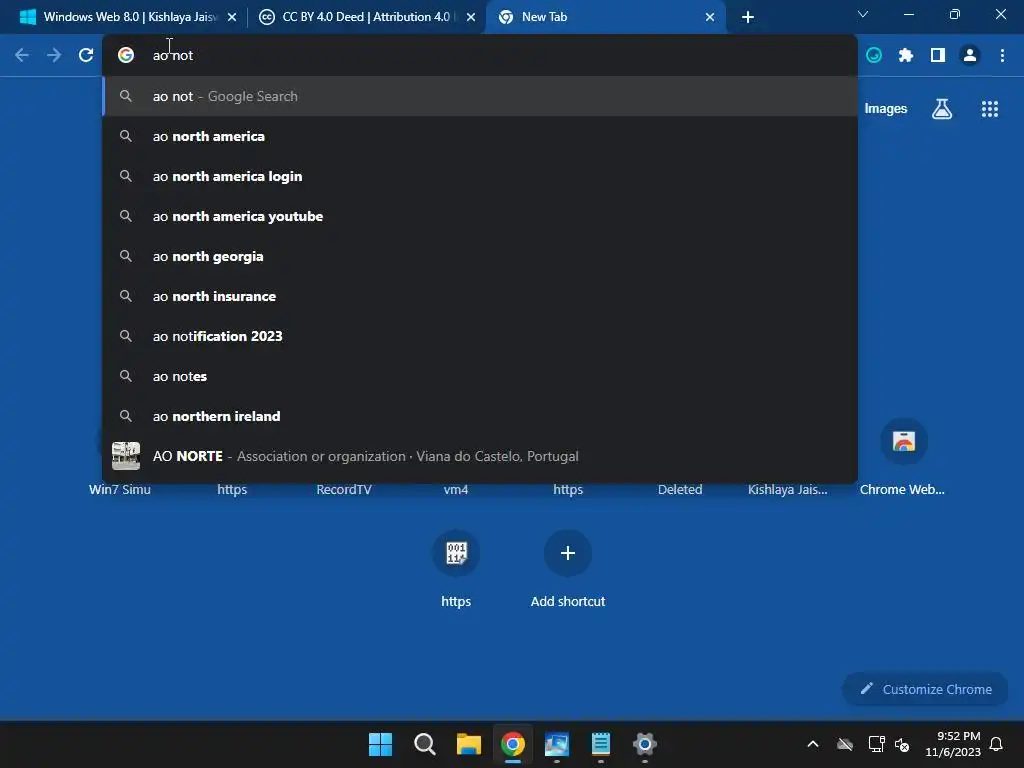Close the CC BY 4.0 Deed tab
The height and width of the screenshot is (768, 1024).
click(x=471, y=18)
